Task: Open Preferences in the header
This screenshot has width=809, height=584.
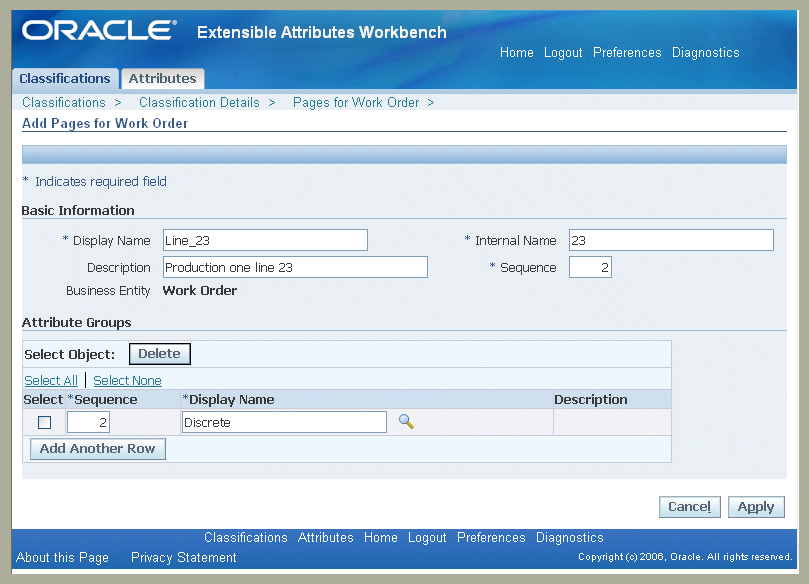Action: point(627,53)
